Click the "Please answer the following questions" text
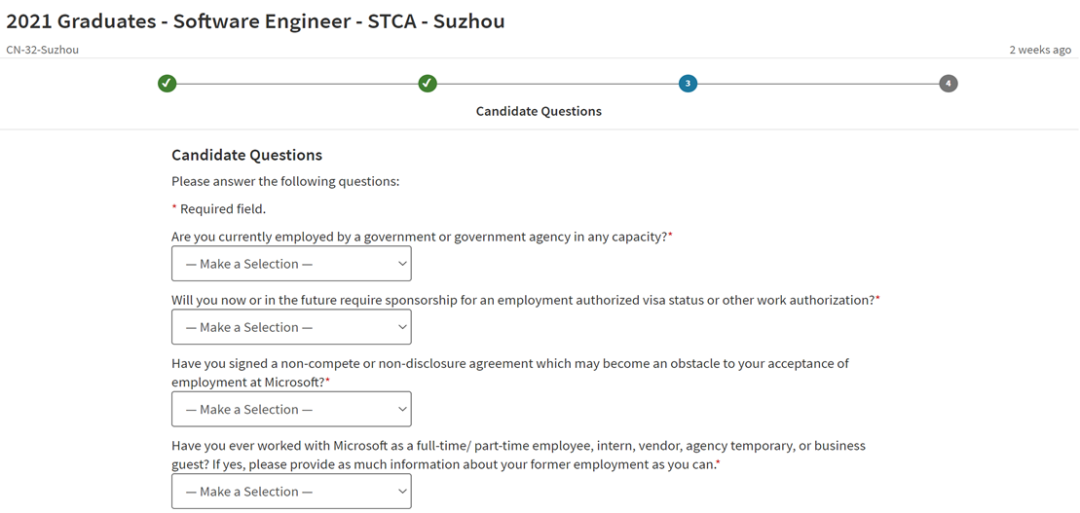 tap(285, 181)
